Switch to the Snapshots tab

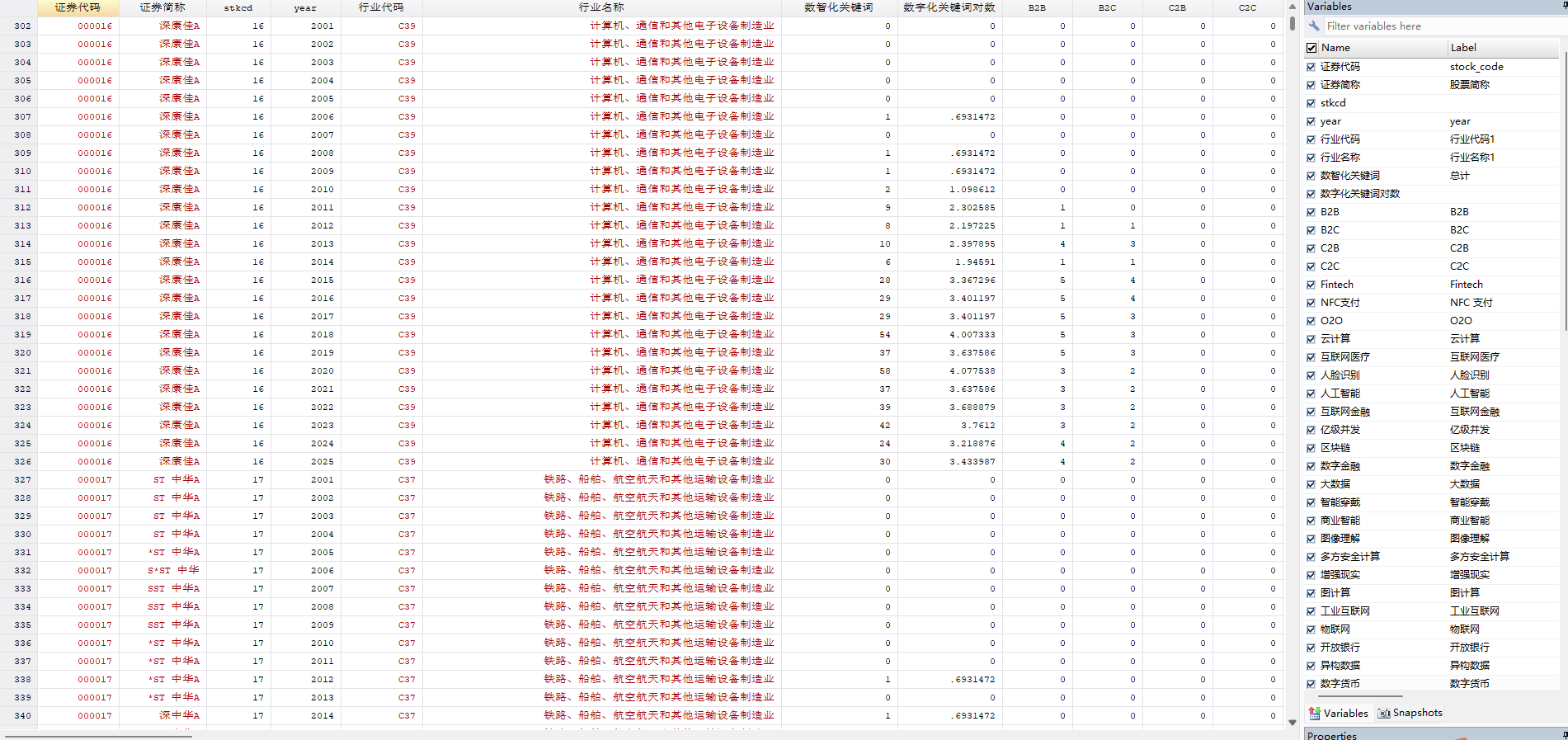tap(1410, 713)
